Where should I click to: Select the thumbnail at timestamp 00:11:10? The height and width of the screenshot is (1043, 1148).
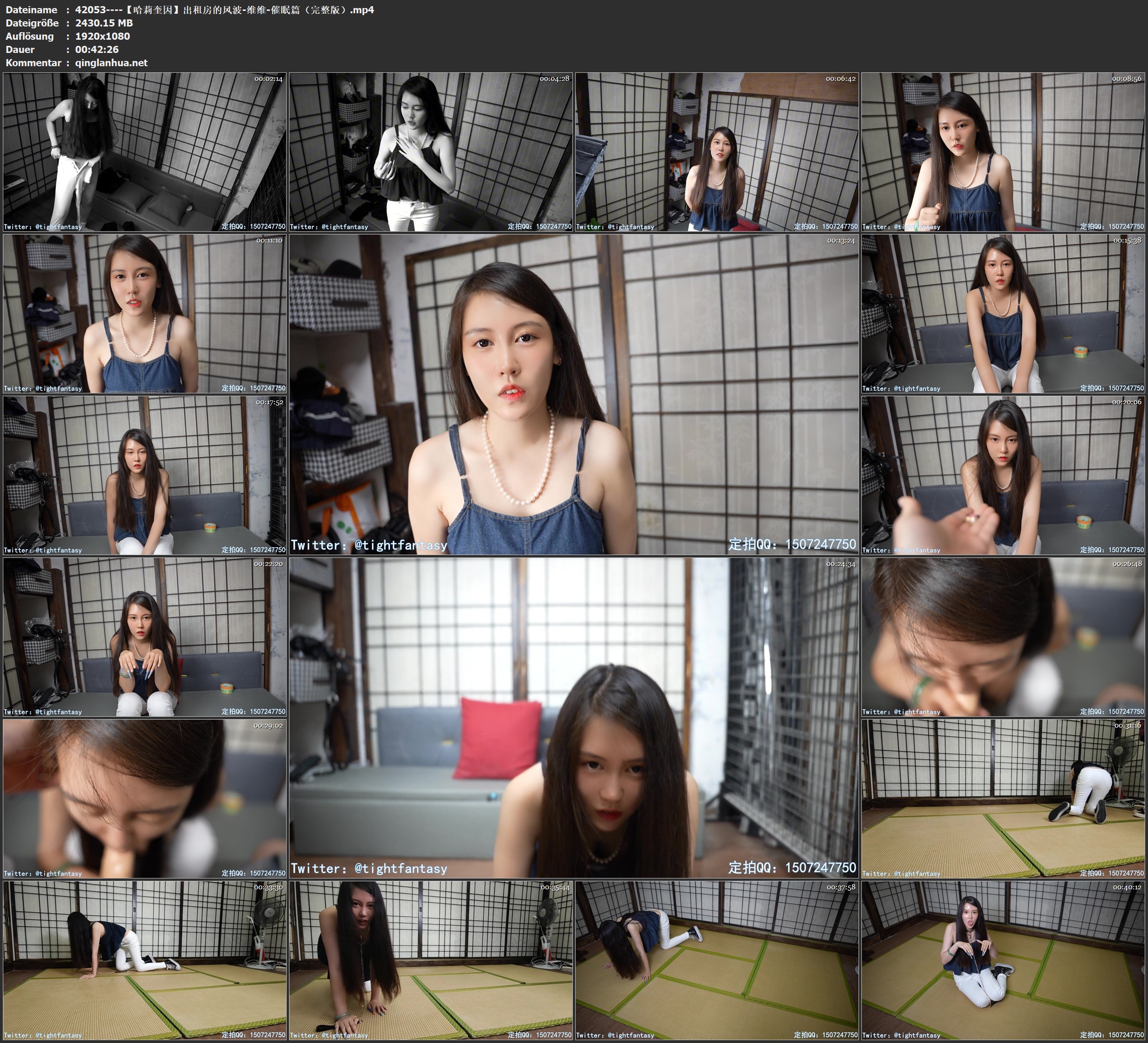[145, 313]
